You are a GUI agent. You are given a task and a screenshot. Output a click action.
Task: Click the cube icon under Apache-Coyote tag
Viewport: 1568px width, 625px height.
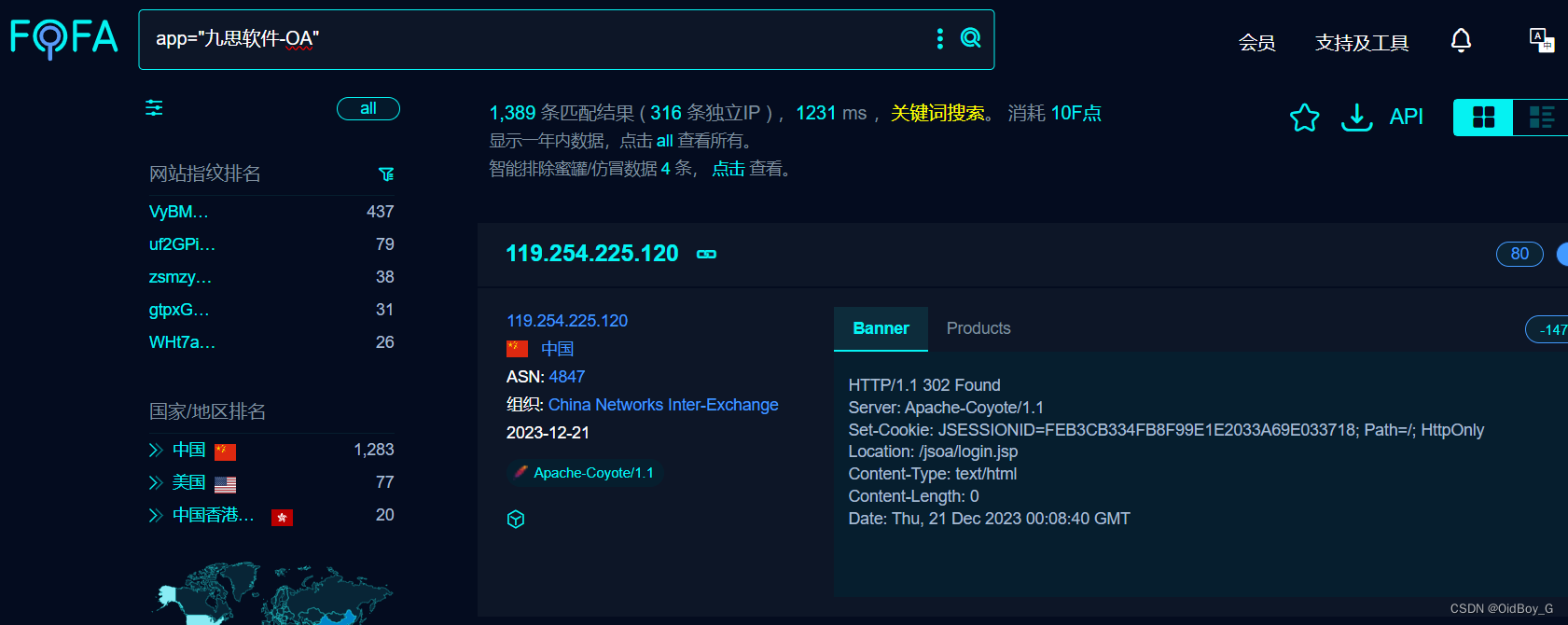coord(516,519)
